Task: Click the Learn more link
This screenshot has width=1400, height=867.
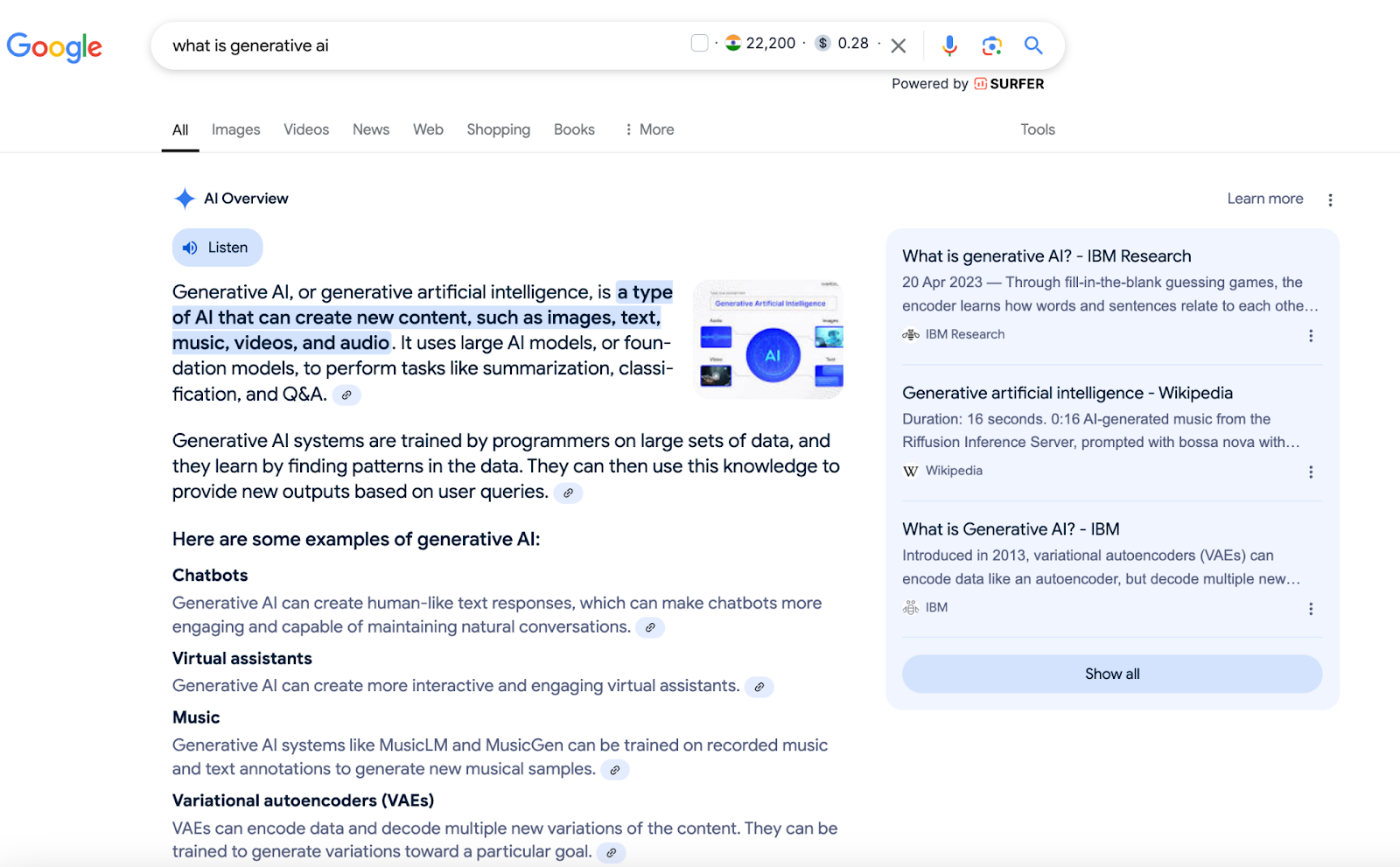Action: (1263, 199)
